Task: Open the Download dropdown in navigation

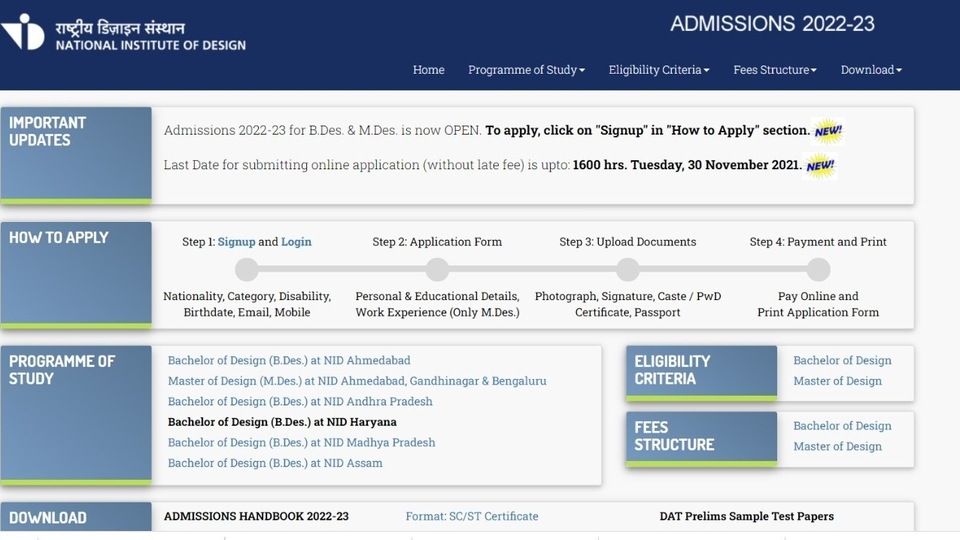Action: pos(871,70)
